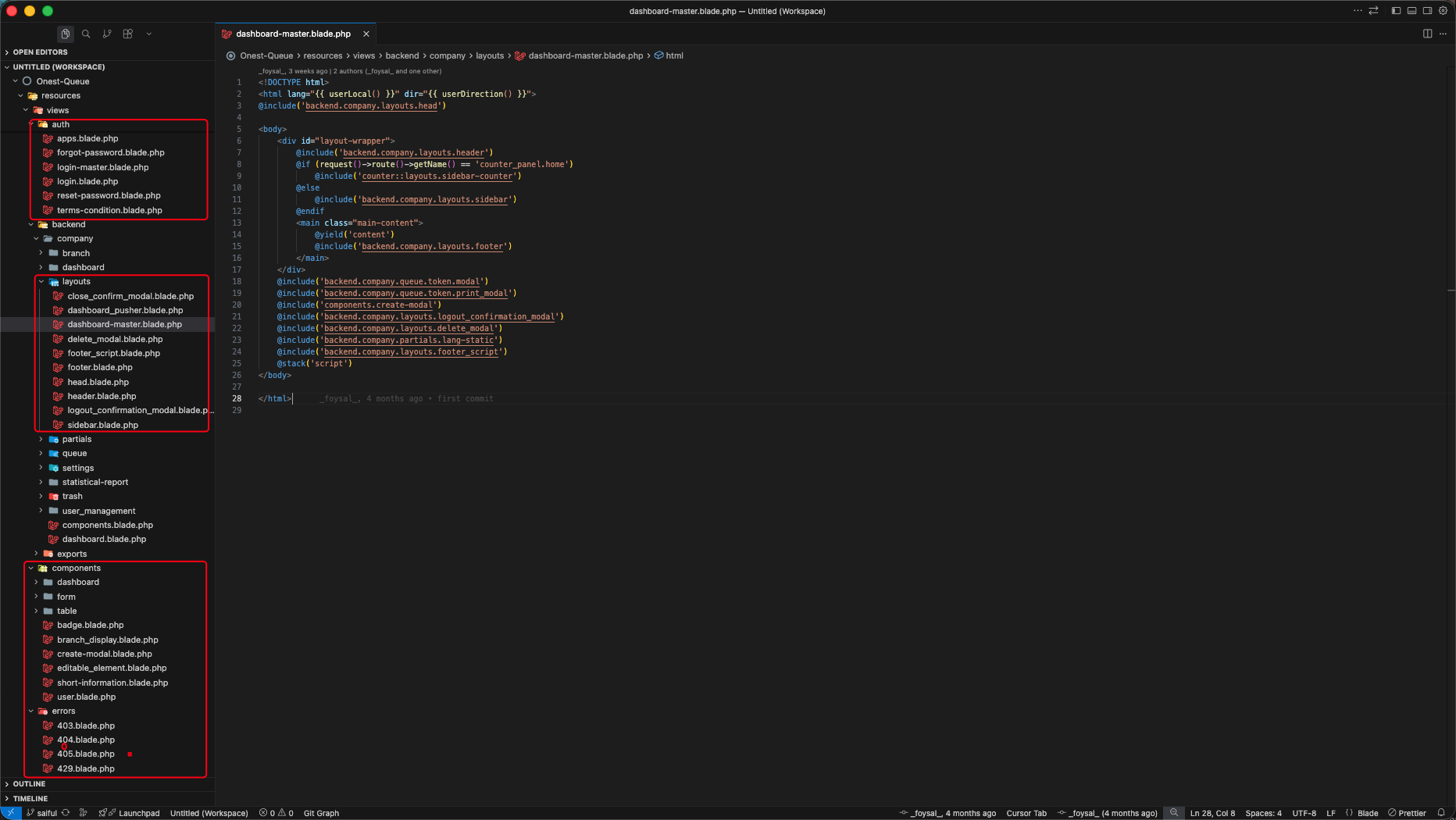
Task: Expand the OUTLINE section
Action: click(107, 784)
